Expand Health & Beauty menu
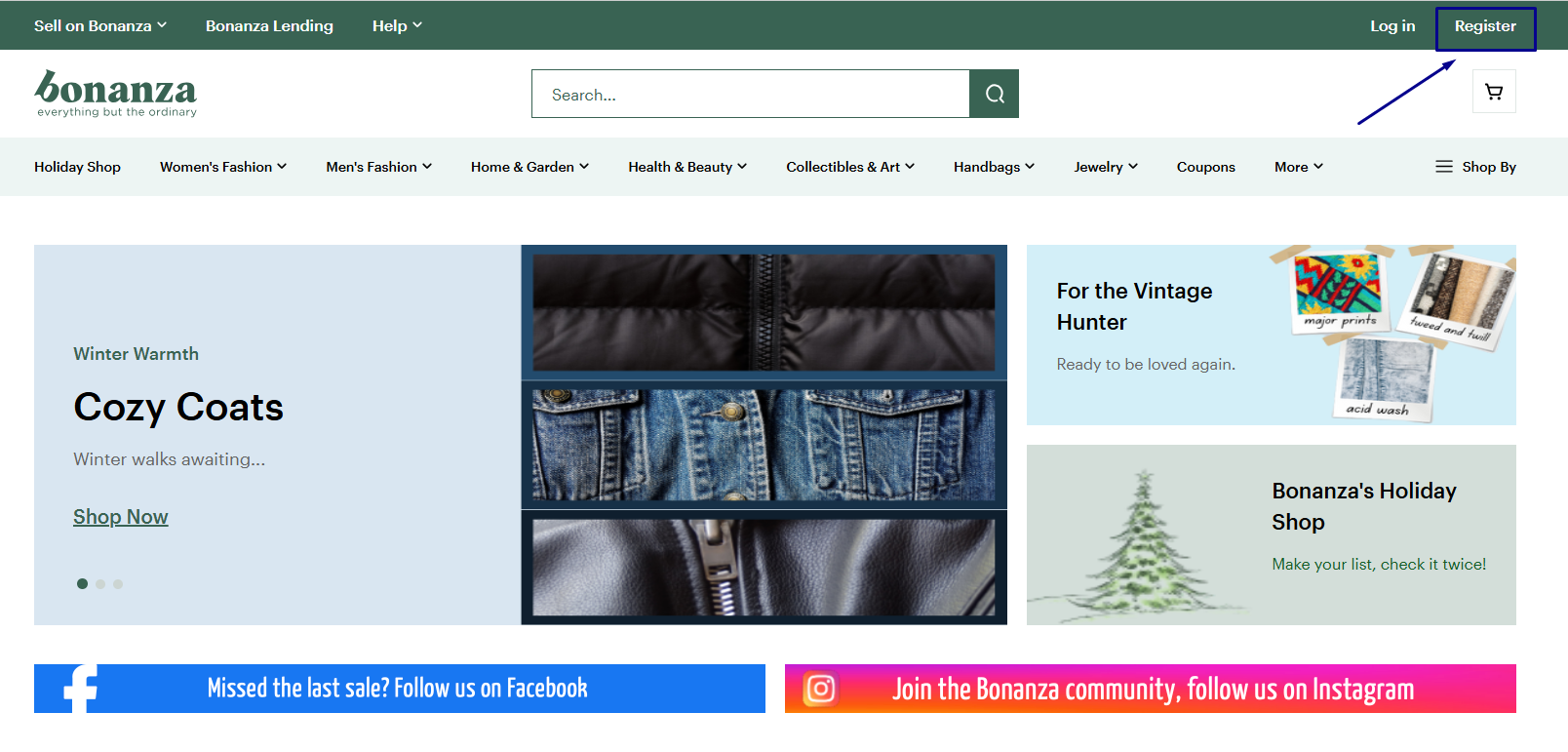The image size is (1568, 752). pos(687,167)
